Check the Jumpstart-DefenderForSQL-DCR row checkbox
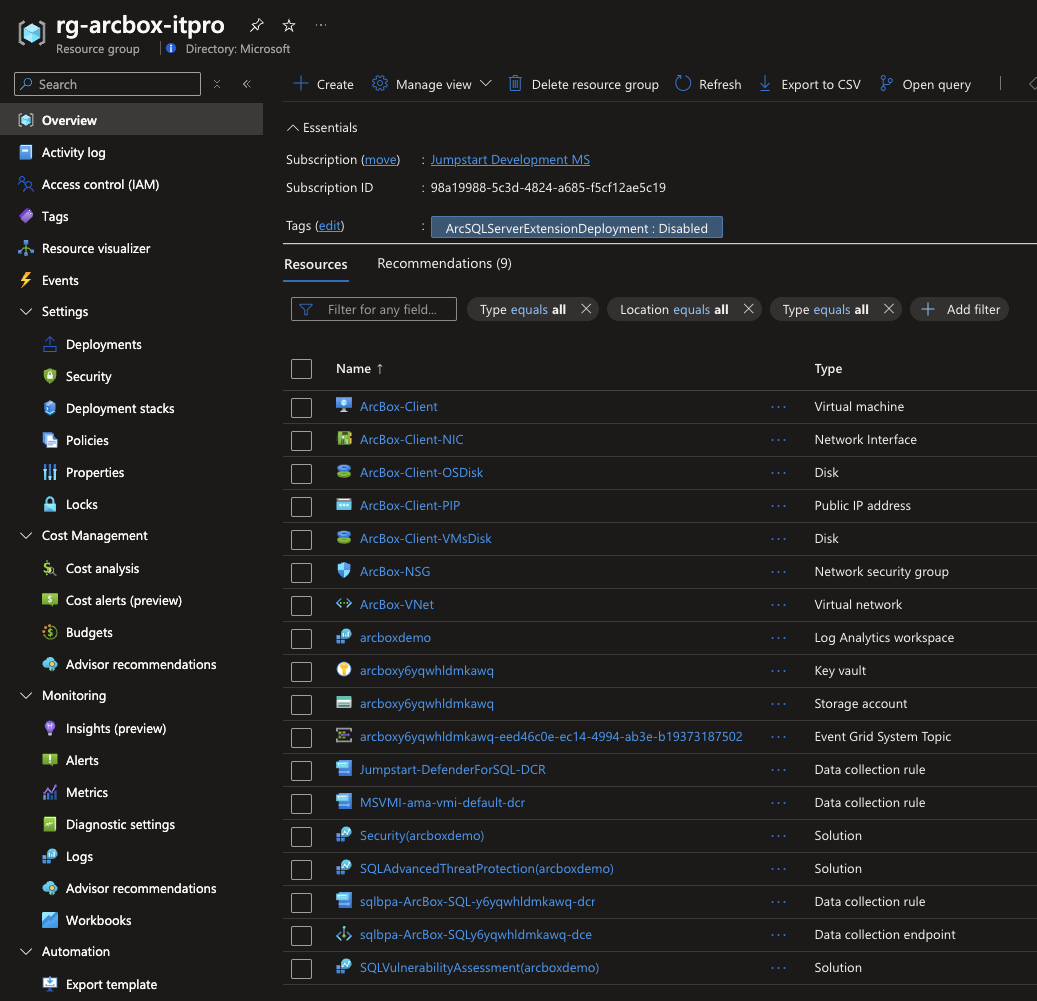The image size is (1037, 1001). click(302, 770)
